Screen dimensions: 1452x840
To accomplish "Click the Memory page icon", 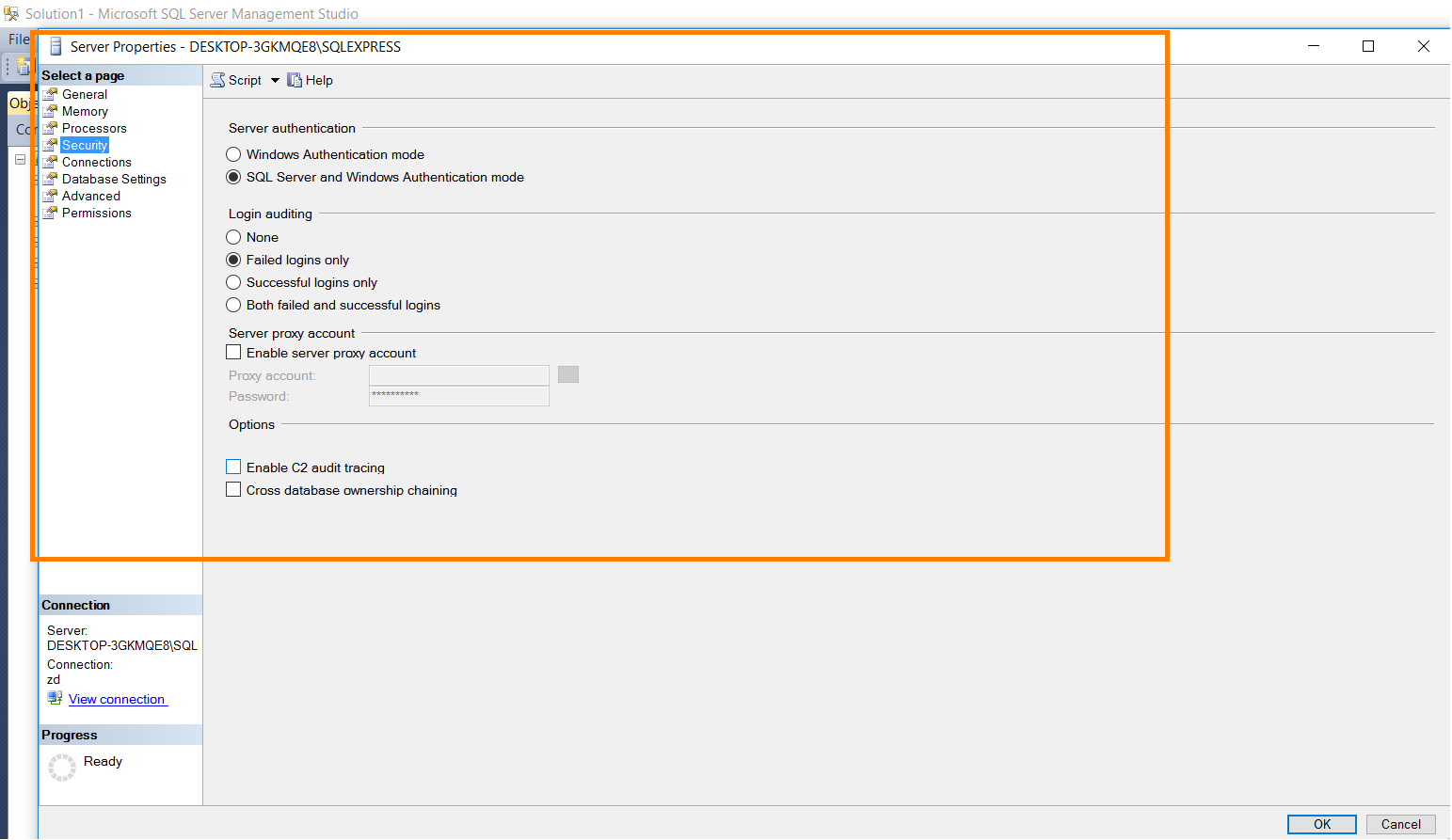I will (51, 111).
